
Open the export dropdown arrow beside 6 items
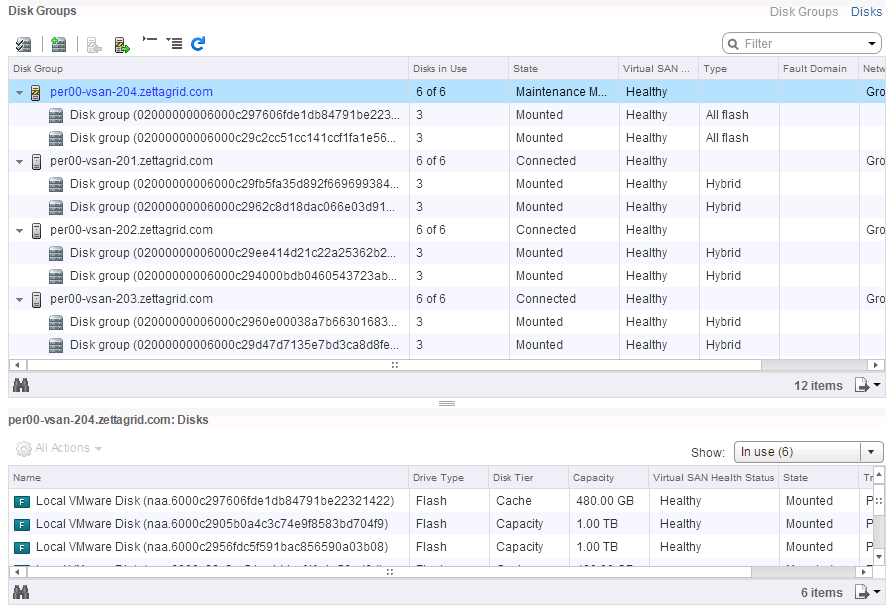click(x=877, y=592)
